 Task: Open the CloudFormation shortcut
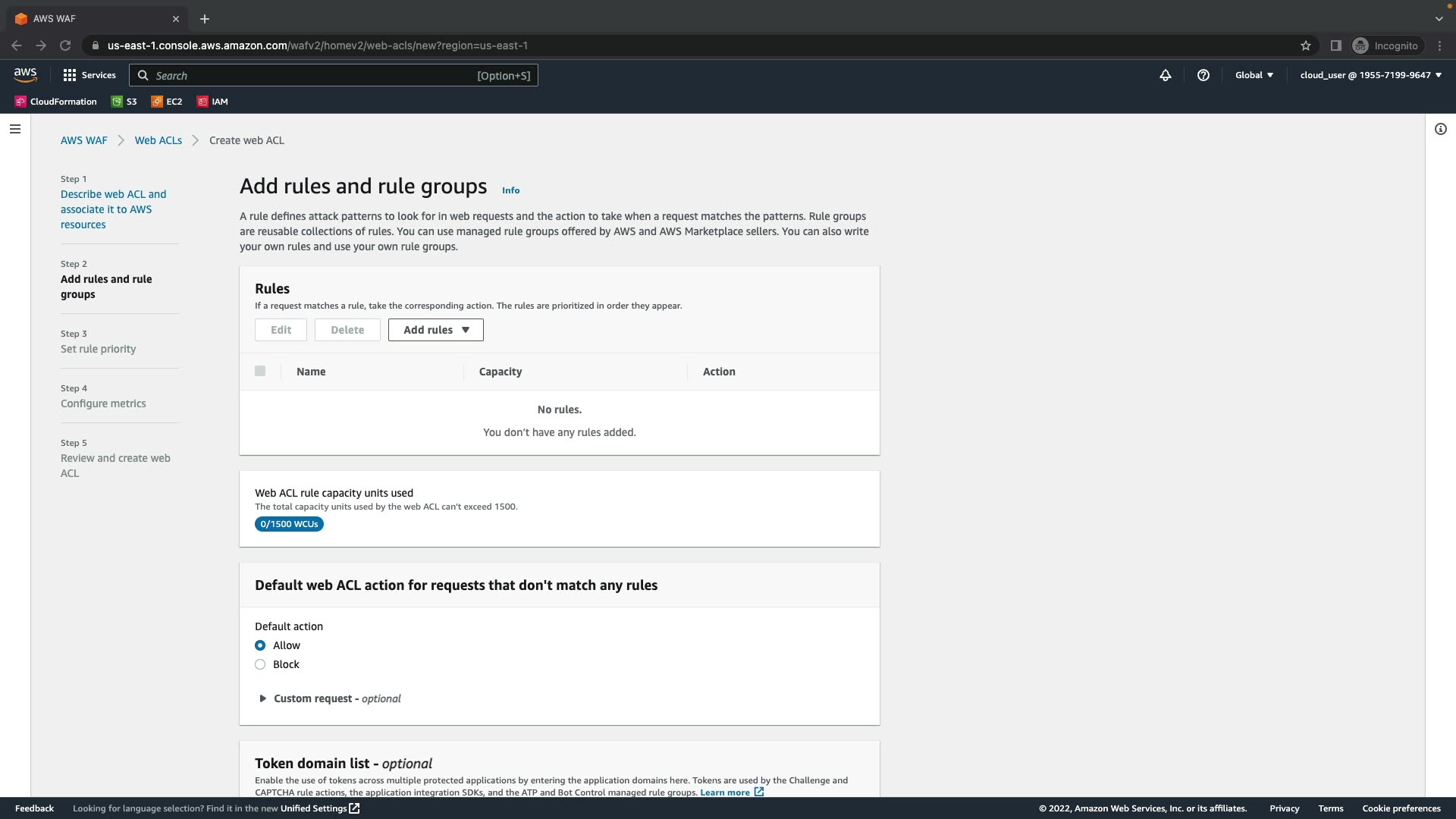point(56,102)
